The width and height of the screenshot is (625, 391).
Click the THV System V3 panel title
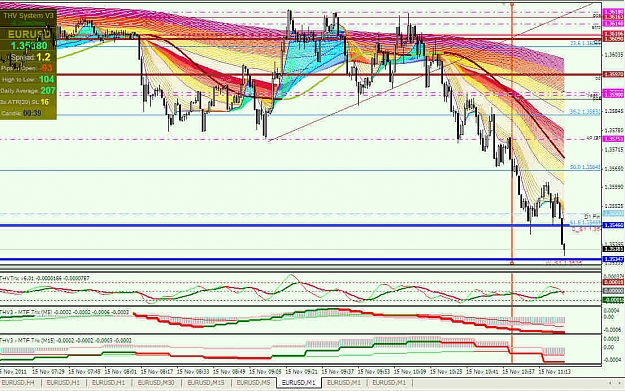point(28,16)
